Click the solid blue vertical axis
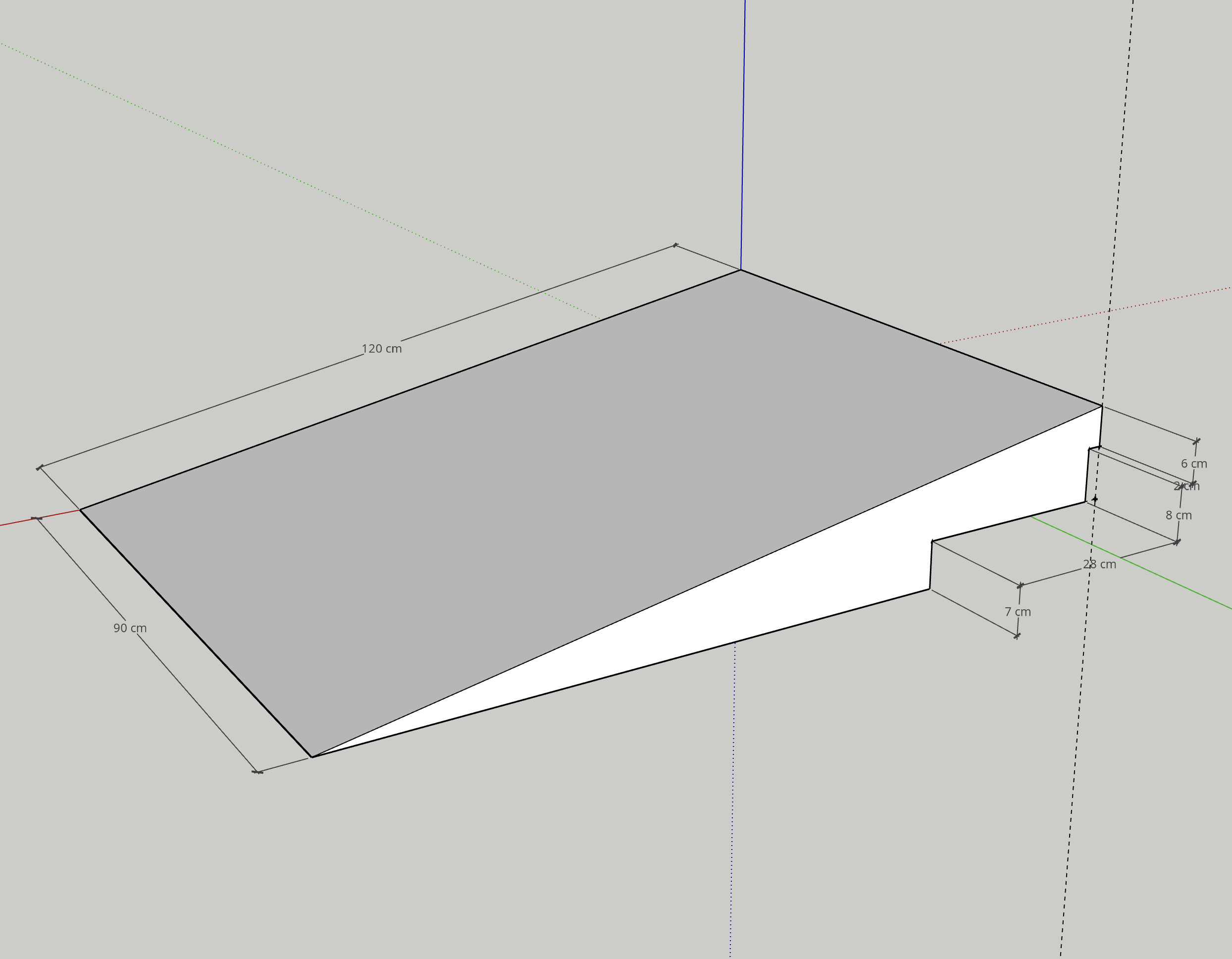The image size is (1232, 959). (743, 141)
